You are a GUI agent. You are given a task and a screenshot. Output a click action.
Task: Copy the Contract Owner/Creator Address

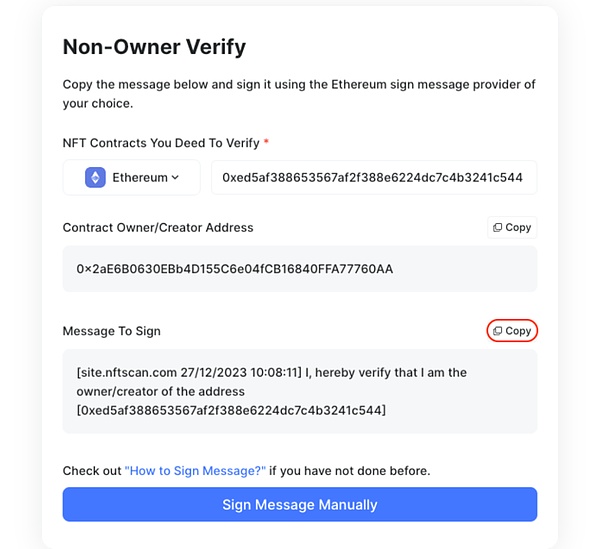512,228
